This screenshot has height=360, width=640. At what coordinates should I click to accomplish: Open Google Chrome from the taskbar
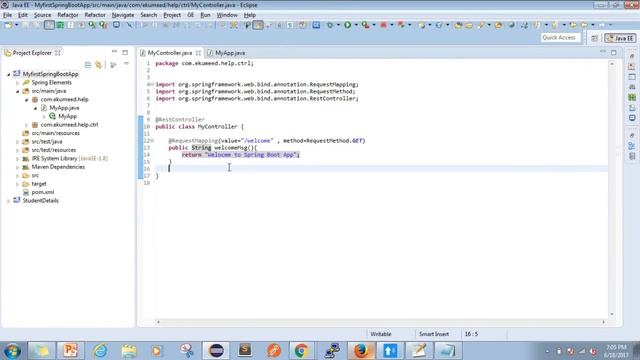pos(302,351)
